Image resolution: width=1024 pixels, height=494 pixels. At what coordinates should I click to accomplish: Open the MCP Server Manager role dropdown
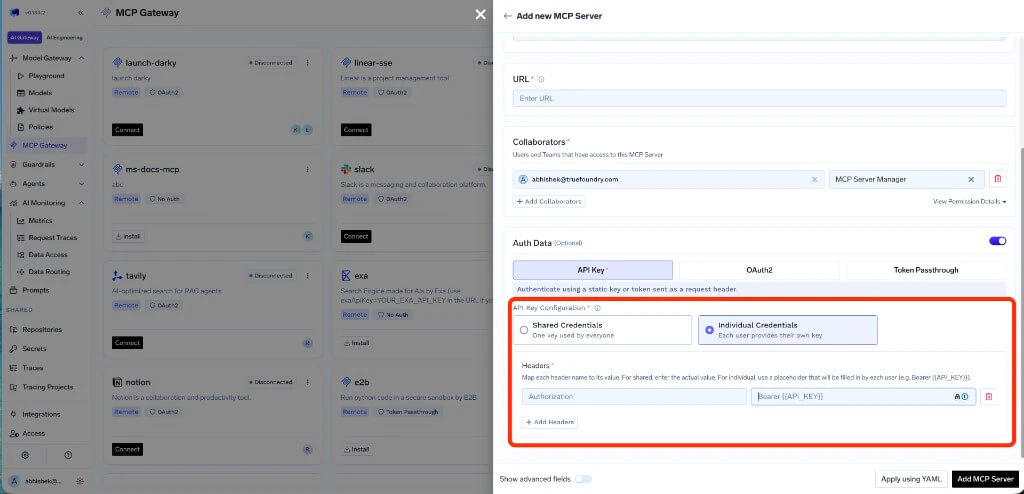[x=906, y=179]
